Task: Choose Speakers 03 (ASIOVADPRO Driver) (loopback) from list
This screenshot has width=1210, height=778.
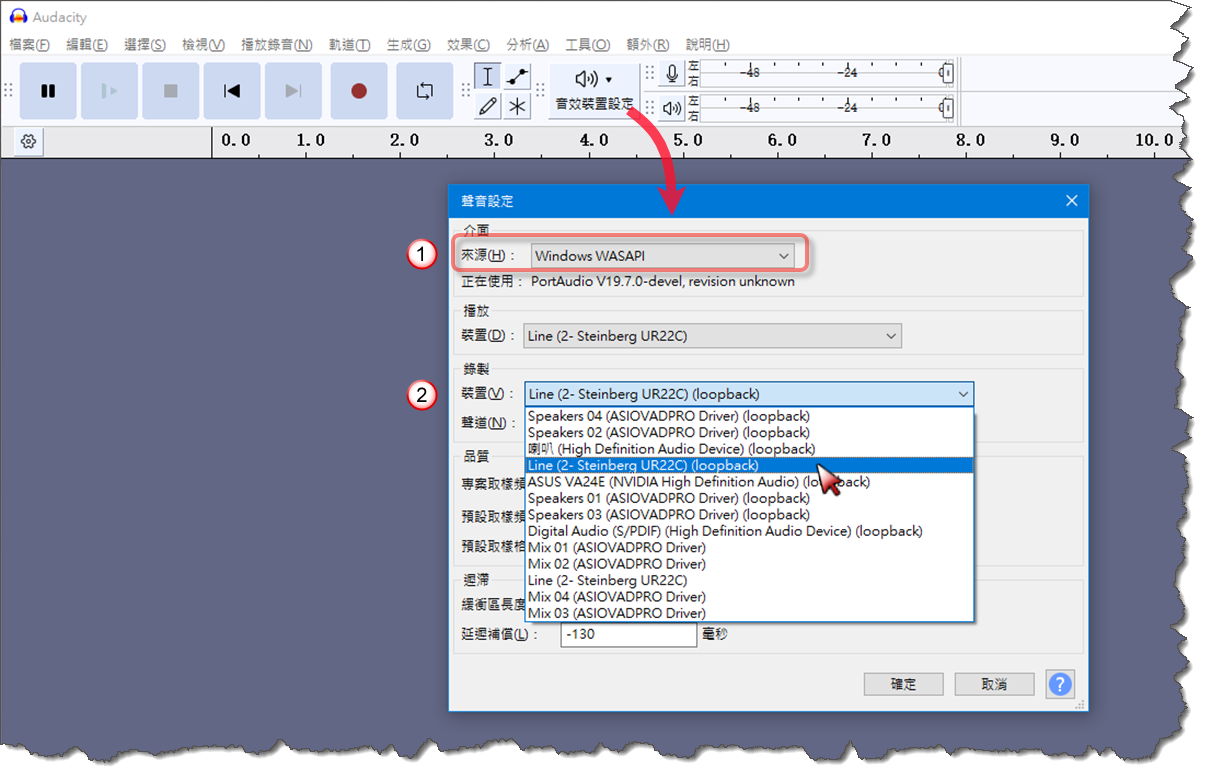Action: click(x=749, y=514)
